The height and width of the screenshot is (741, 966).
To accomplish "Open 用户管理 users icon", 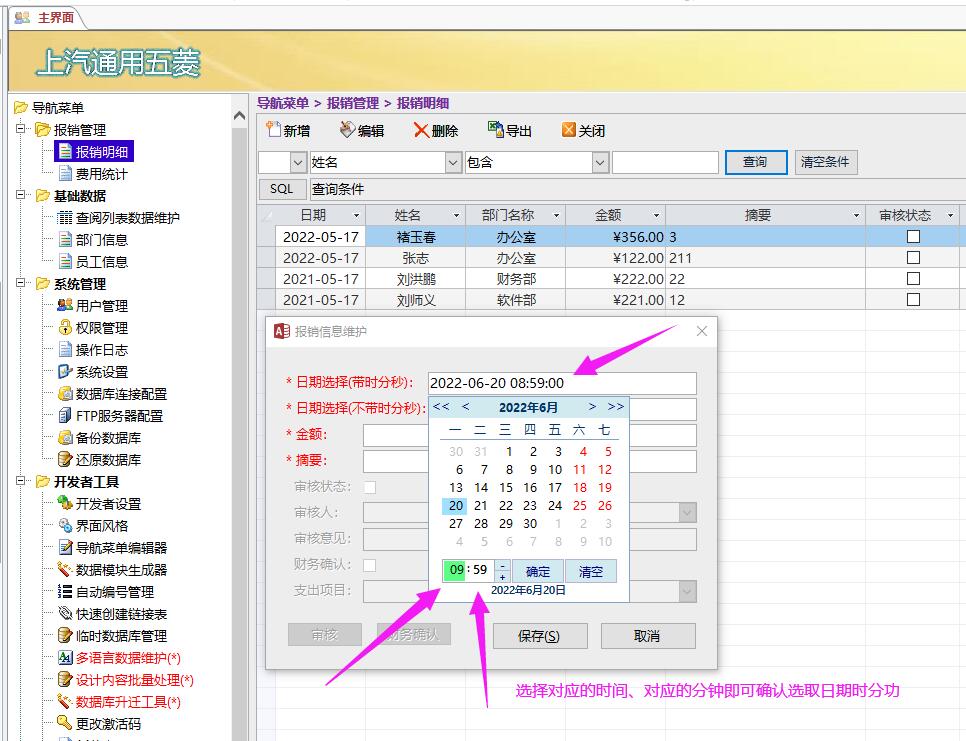I will click(65, 306).
